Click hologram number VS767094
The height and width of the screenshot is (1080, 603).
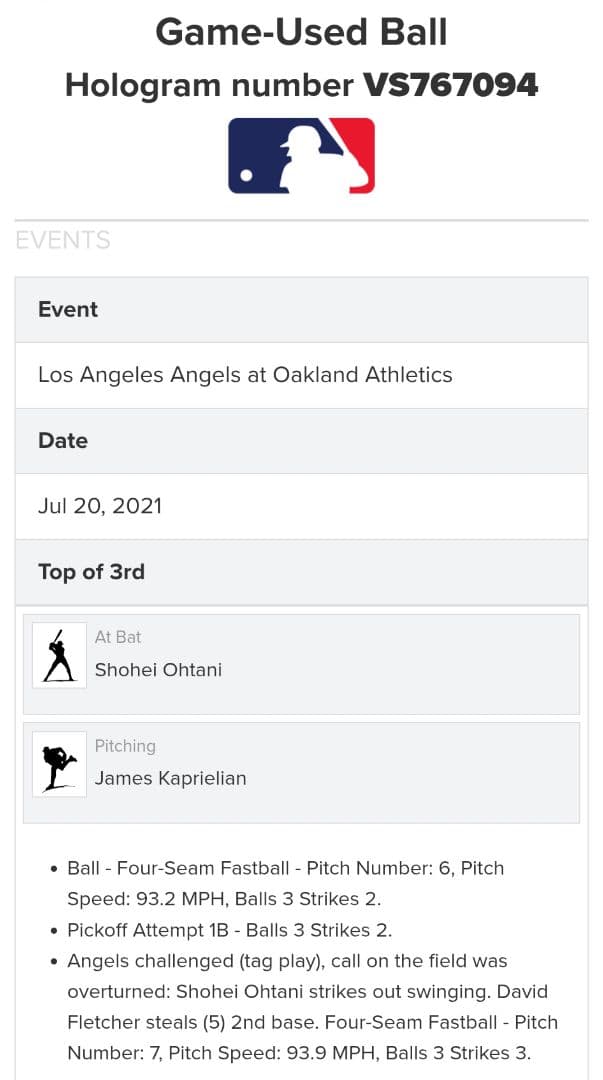click(450, 85)
